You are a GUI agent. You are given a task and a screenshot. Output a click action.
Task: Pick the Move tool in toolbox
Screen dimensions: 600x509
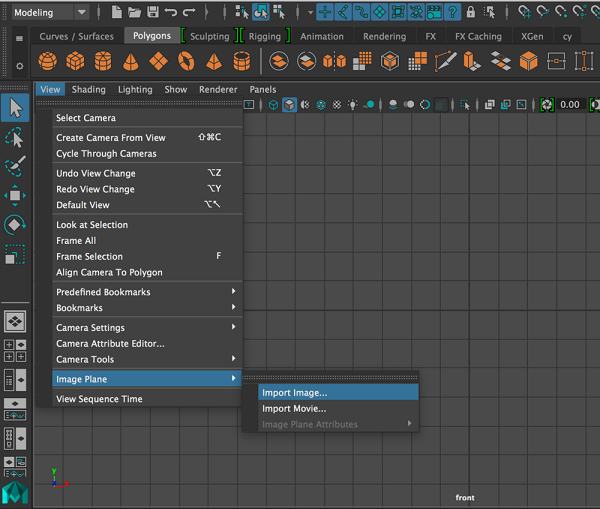15,196
